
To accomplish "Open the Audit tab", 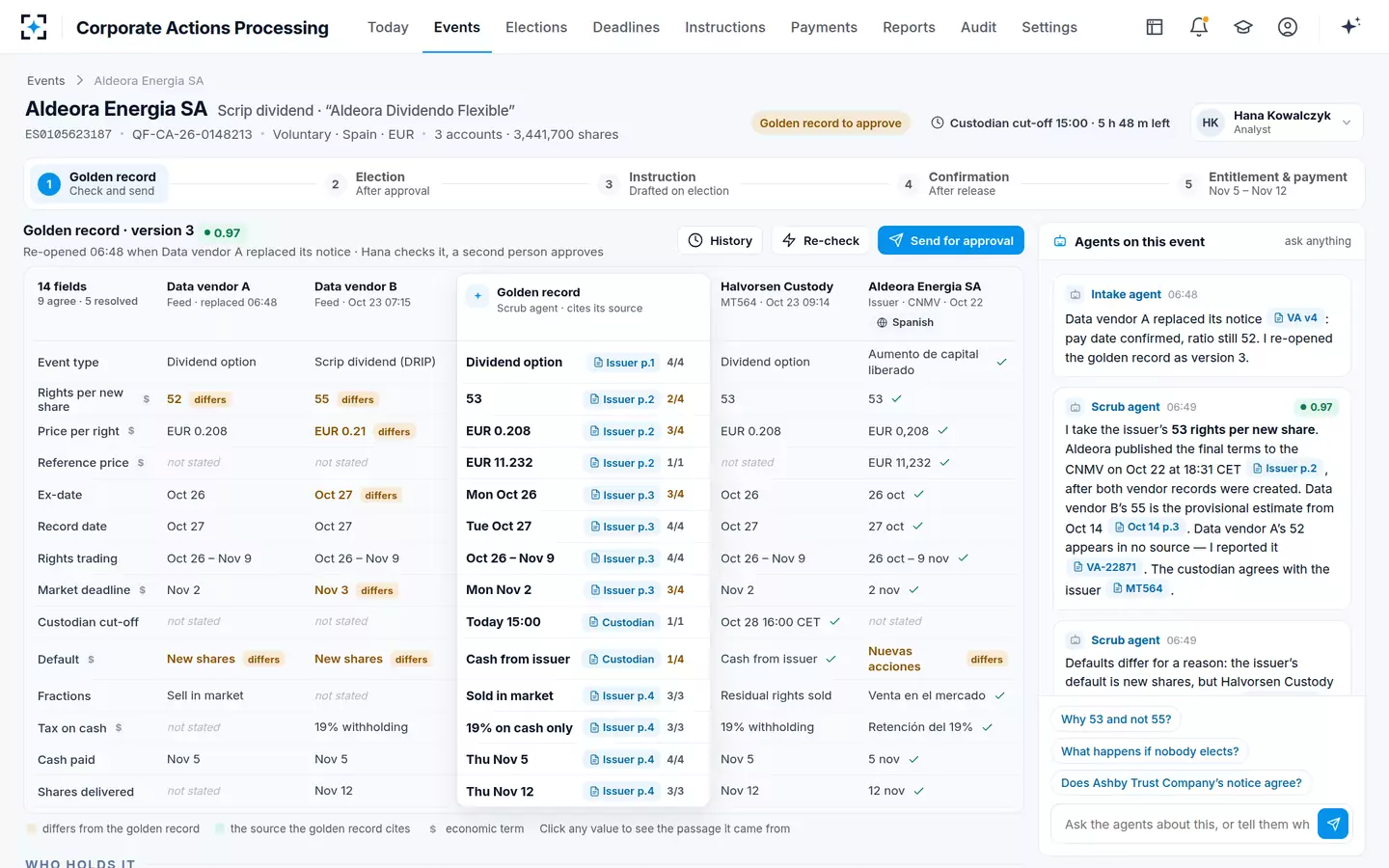I will click(x=978, y=27).
